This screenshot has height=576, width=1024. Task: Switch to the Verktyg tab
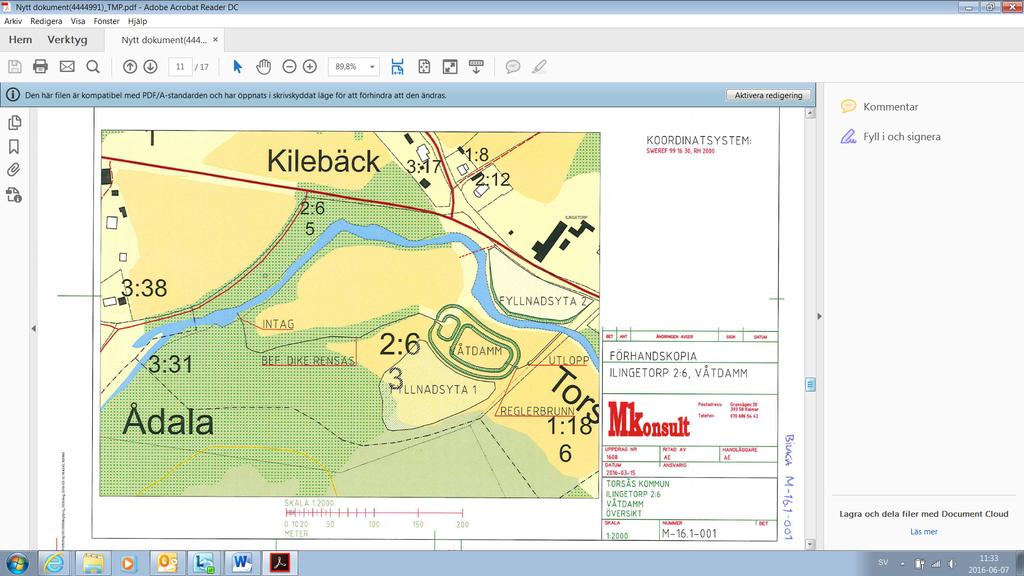point(67,40)
